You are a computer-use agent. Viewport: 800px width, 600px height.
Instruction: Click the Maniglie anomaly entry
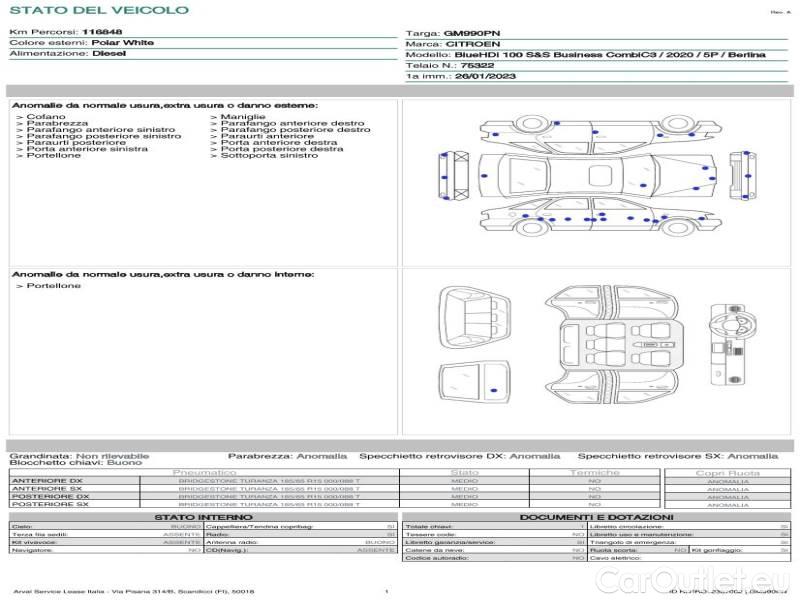click(x=243, y=117)
